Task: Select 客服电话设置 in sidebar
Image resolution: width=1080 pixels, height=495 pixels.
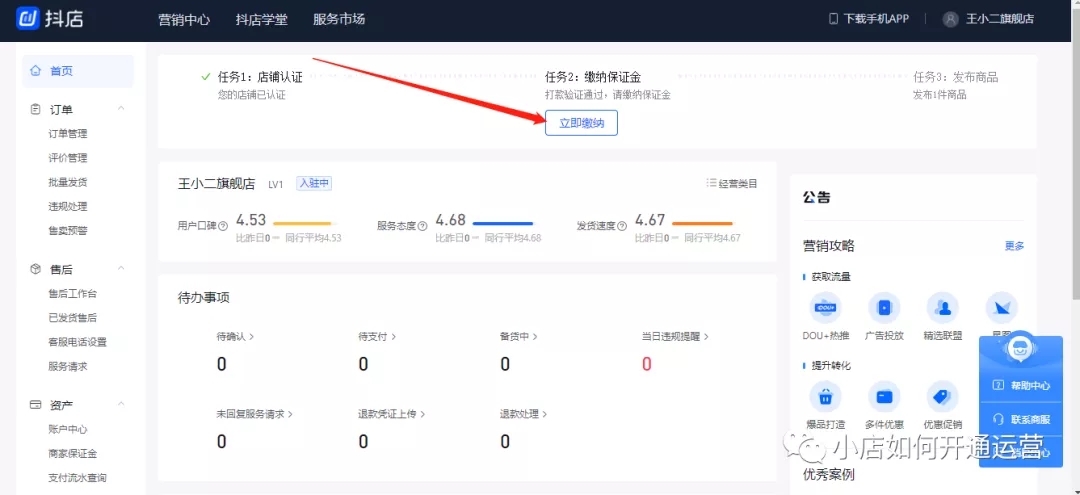Action: (77, 341)
